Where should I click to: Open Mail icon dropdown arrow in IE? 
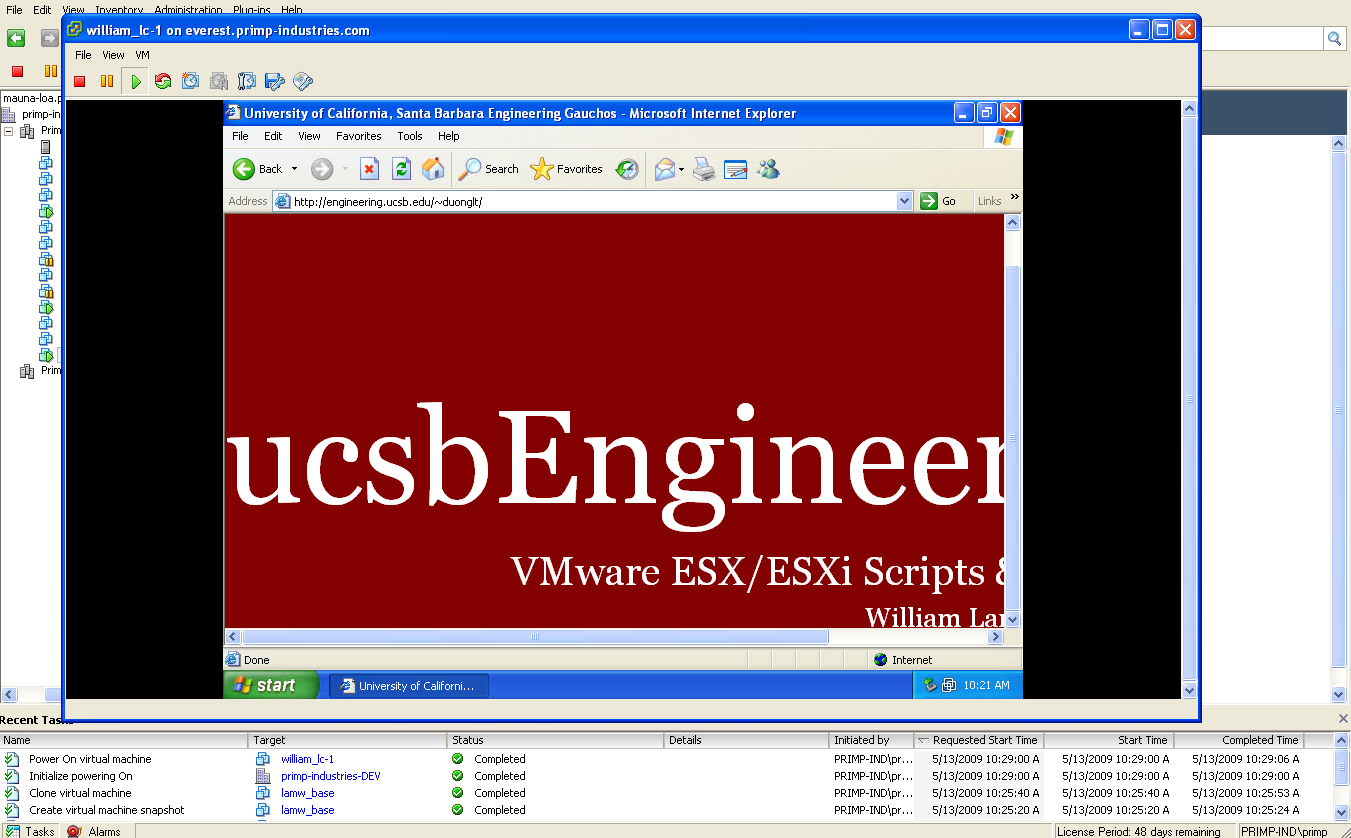pos(681,169)
